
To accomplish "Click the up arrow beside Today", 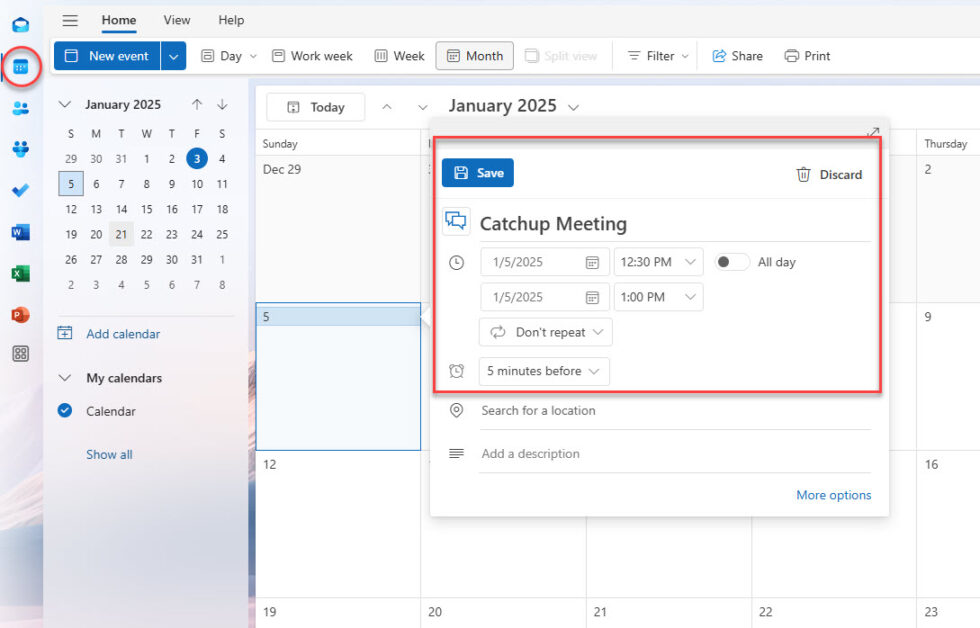I will point(387,107).
